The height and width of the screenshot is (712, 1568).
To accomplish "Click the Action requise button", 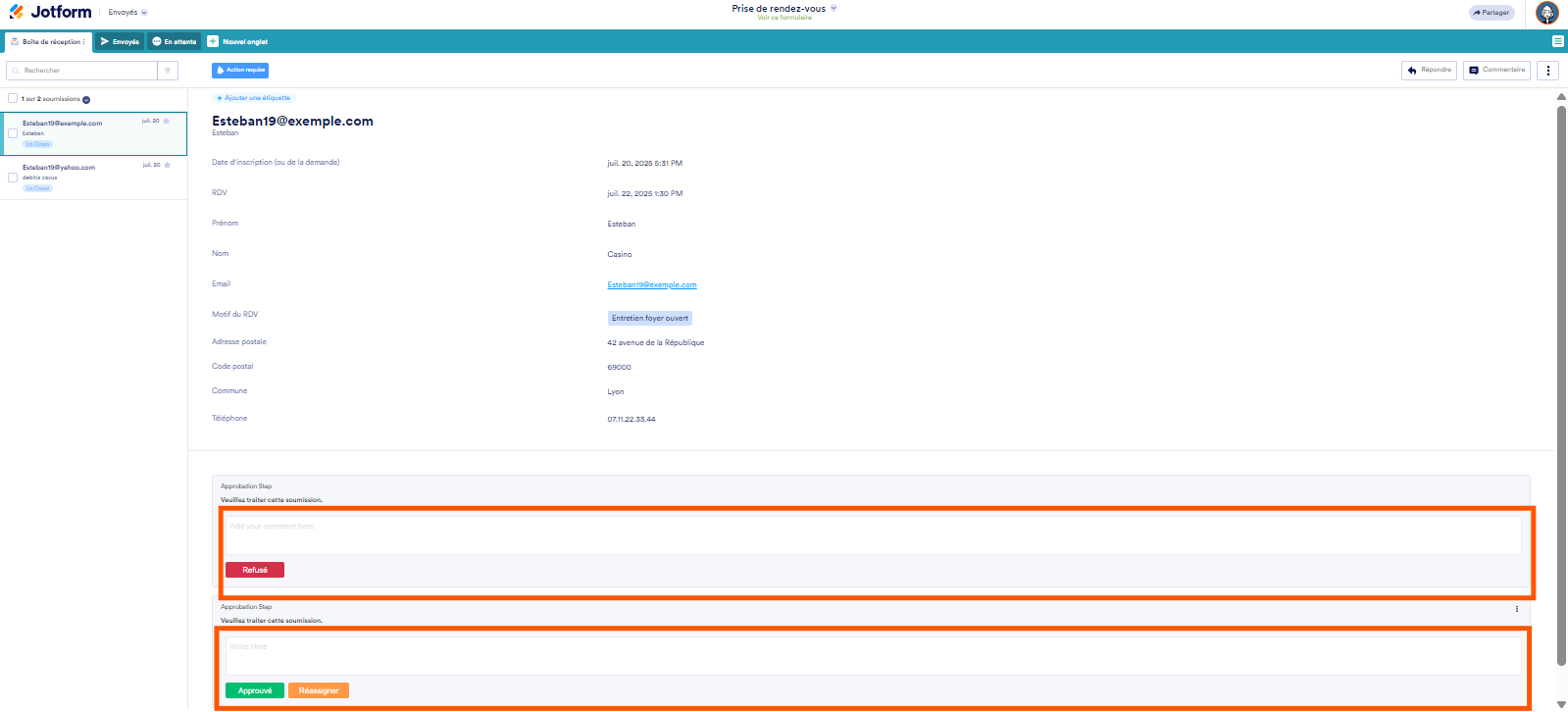I will click(240, 70).
